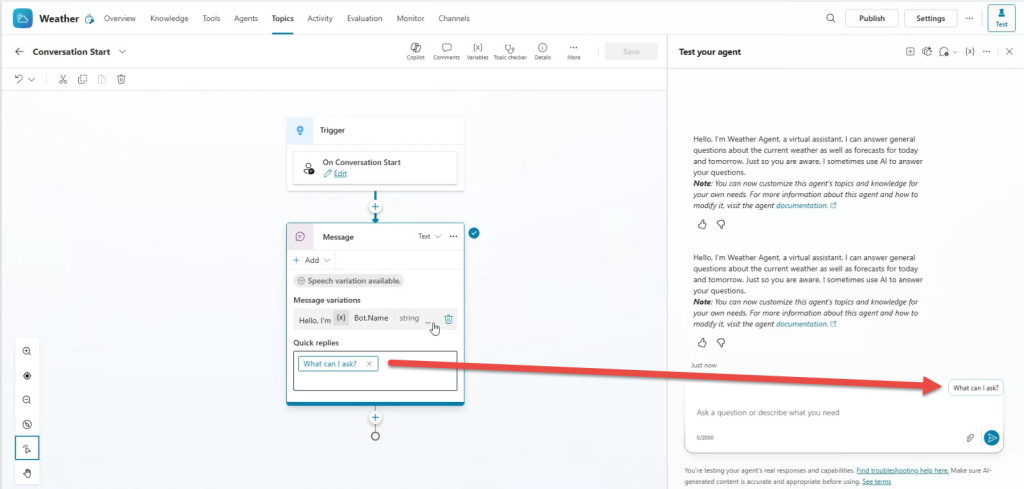
Task: Expand the Conversation Start topic dropdown
Action: pos(123,52)
